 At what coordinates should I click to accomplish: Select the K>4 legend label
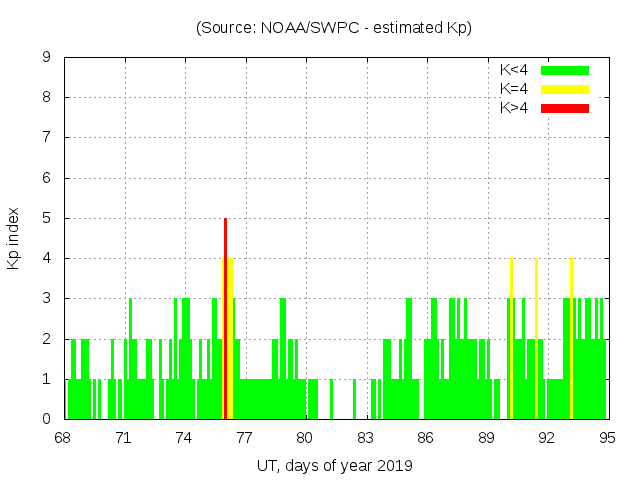[x=514, y=108]
